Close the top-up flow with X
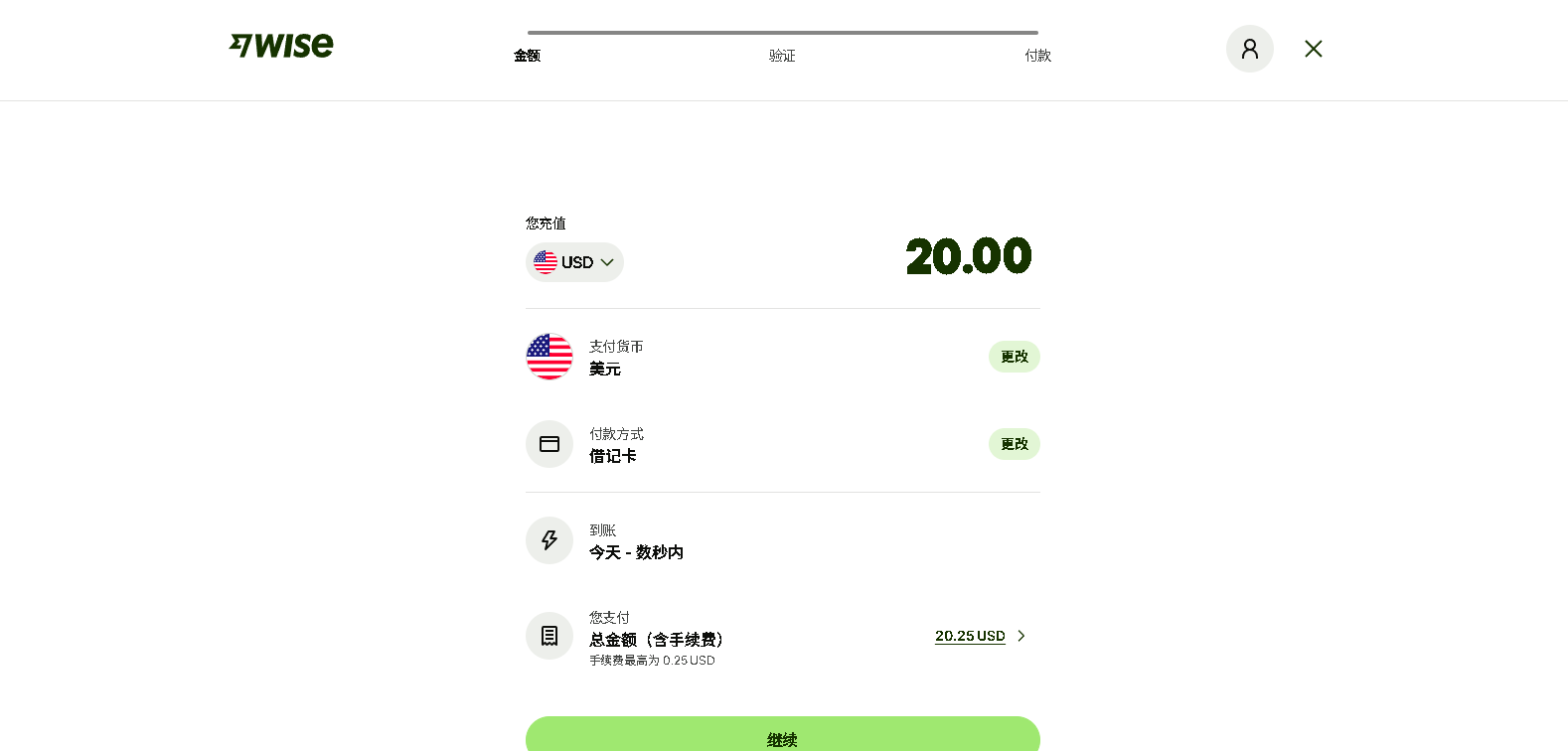The image size is (1568, 751). pyautogui.click(x=1314, y=49)
